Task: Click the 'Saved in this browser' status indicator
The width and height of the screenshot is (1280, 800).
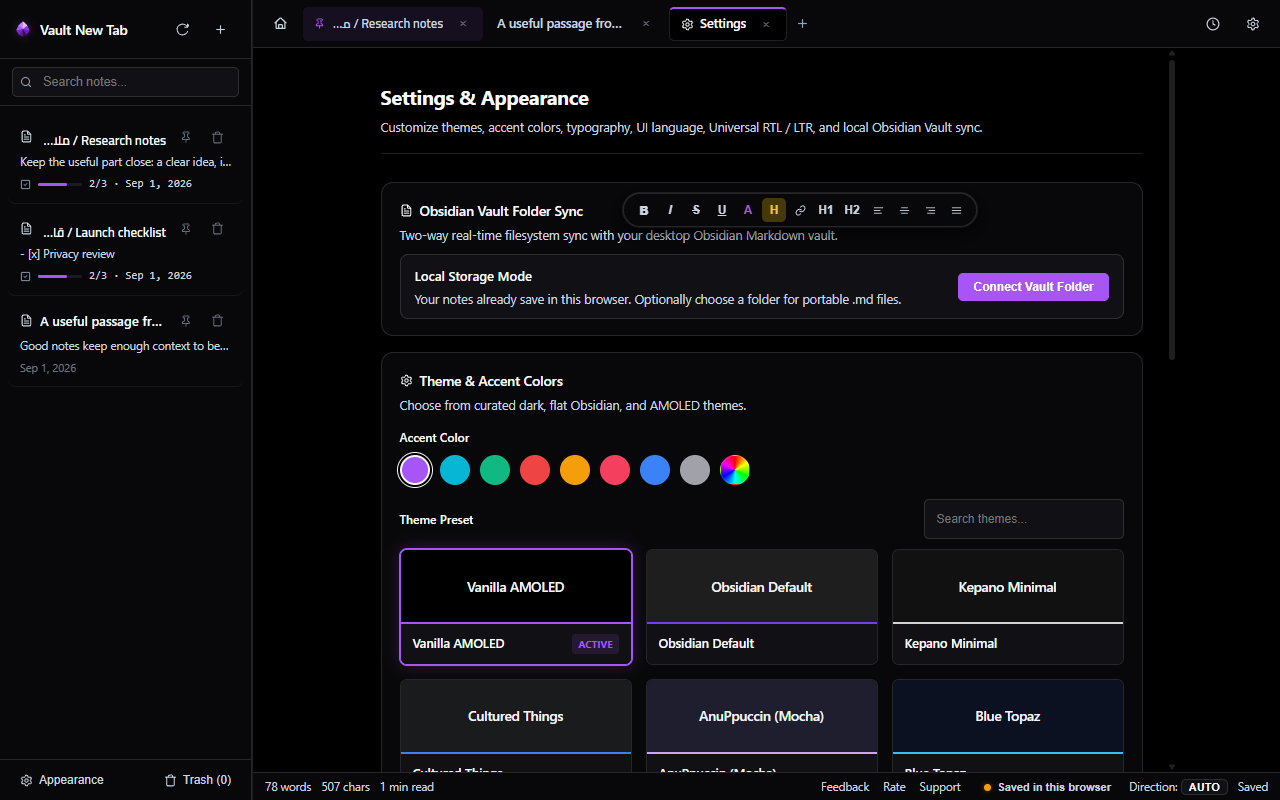Action: tap(1047, 787)
